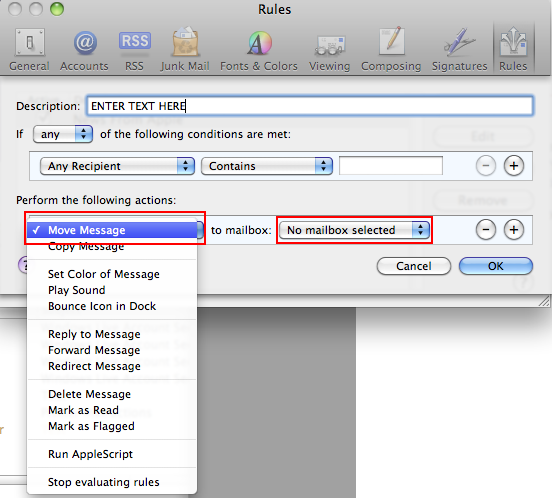The height and width of the screenshot is (498, 552).
Task: Open the Accounts preferences pane
Action: 84,50
